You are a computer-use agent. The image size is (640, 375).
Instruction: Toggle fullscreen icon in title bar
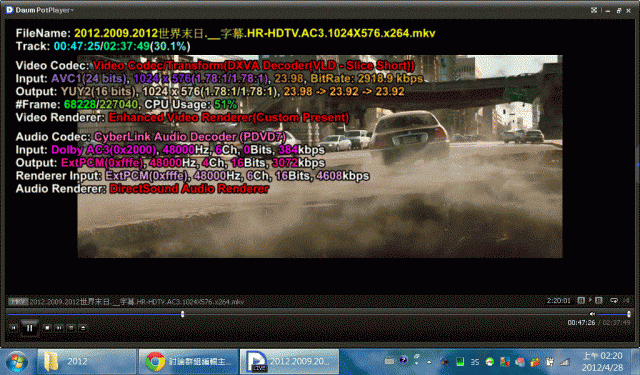tap(594, 10)
